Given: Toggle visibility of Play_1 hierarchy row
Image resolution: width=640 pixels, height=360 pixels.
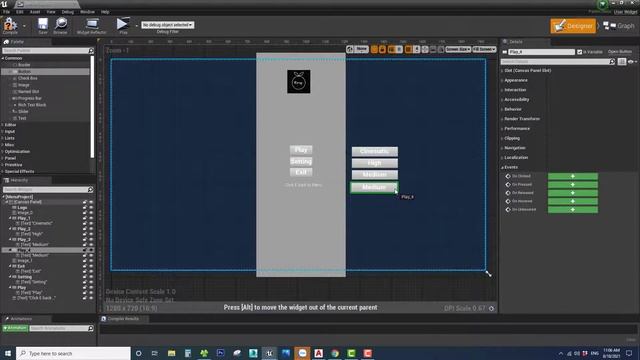Looking at the screenshot, I should point(91,218).
